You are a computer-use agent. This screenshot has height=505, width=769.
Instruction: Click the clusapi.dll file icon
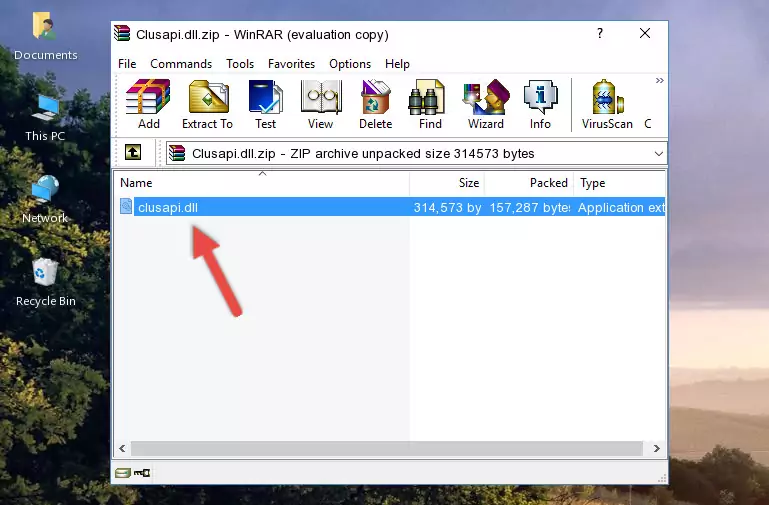[x=126, y=206]
